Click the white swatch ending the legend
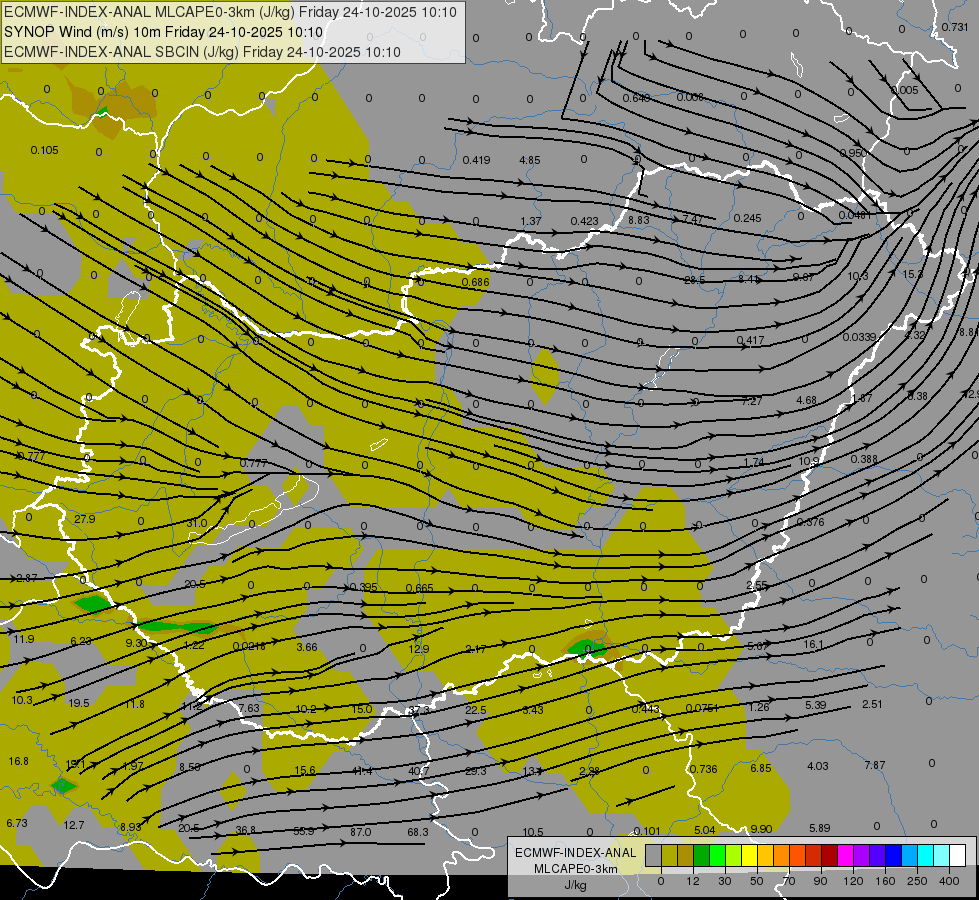Screen dimensions: 979x900 pyautogui.click(x=958, y=855)
